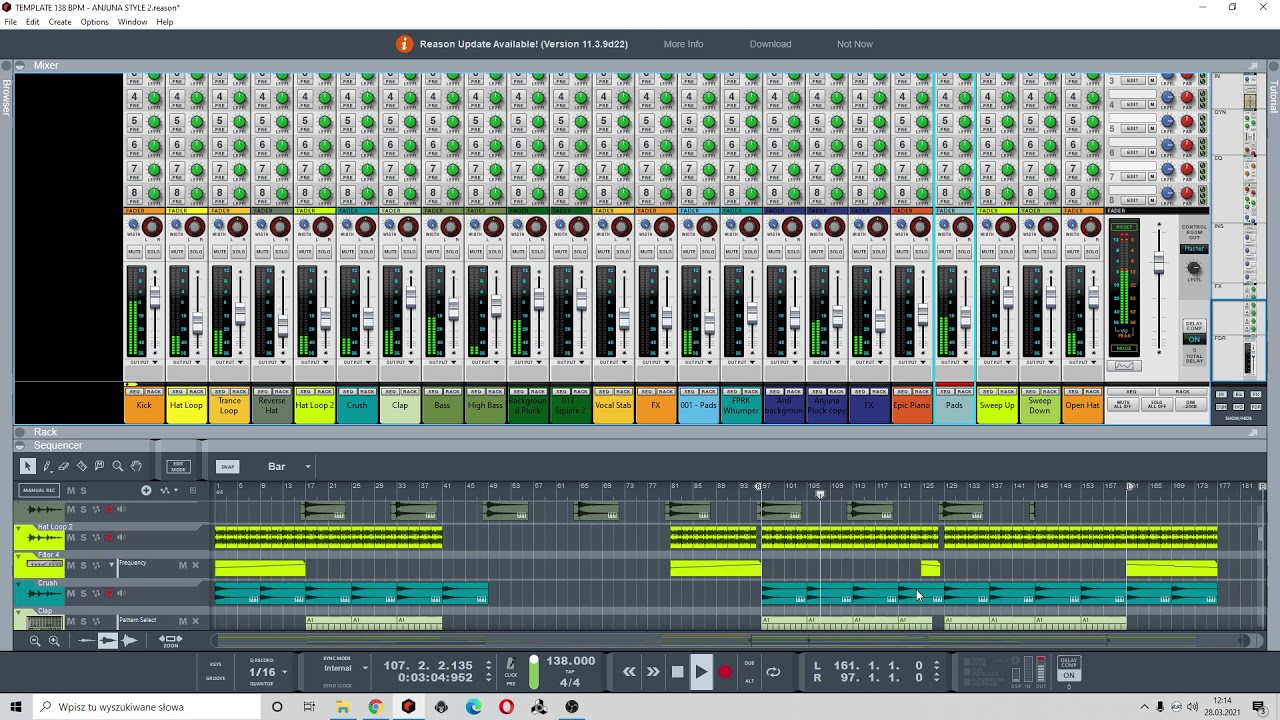
Task: Toggle Edit Mode in the sequencer
Action: (178, 466)
